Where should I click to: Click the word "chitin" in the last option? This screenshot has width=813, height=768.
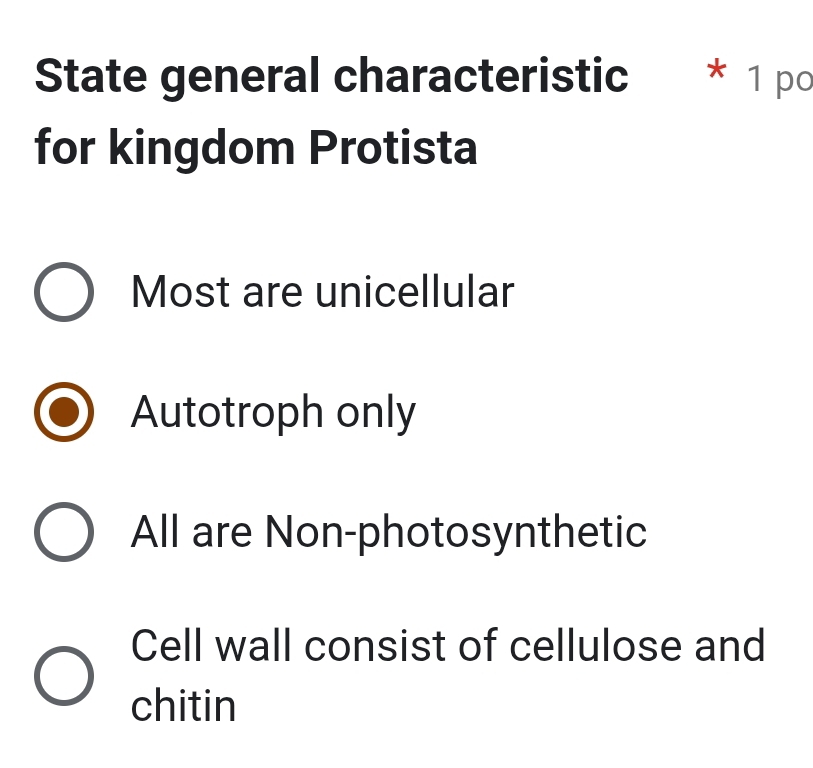(x=184, y=707)
